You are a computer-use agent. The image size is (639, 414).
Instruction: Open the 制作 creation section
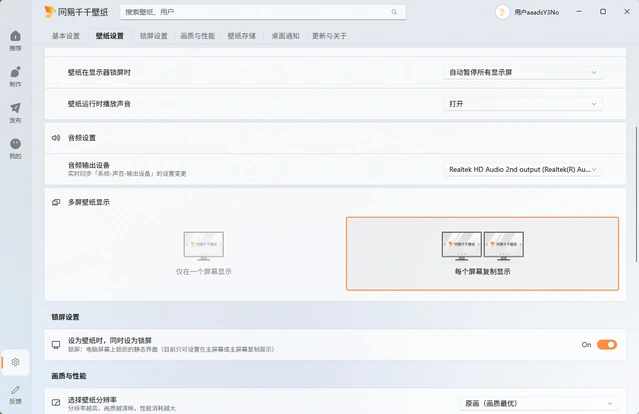pyautogui.click(x=15, y=76)
